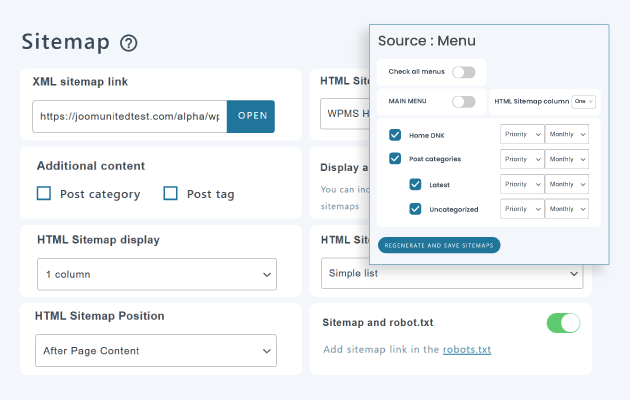The height and width of the screenshot is (400, 630).
Task: Turn off Sitemap and robot.txt toggle
Action: (x=563, y=323)
